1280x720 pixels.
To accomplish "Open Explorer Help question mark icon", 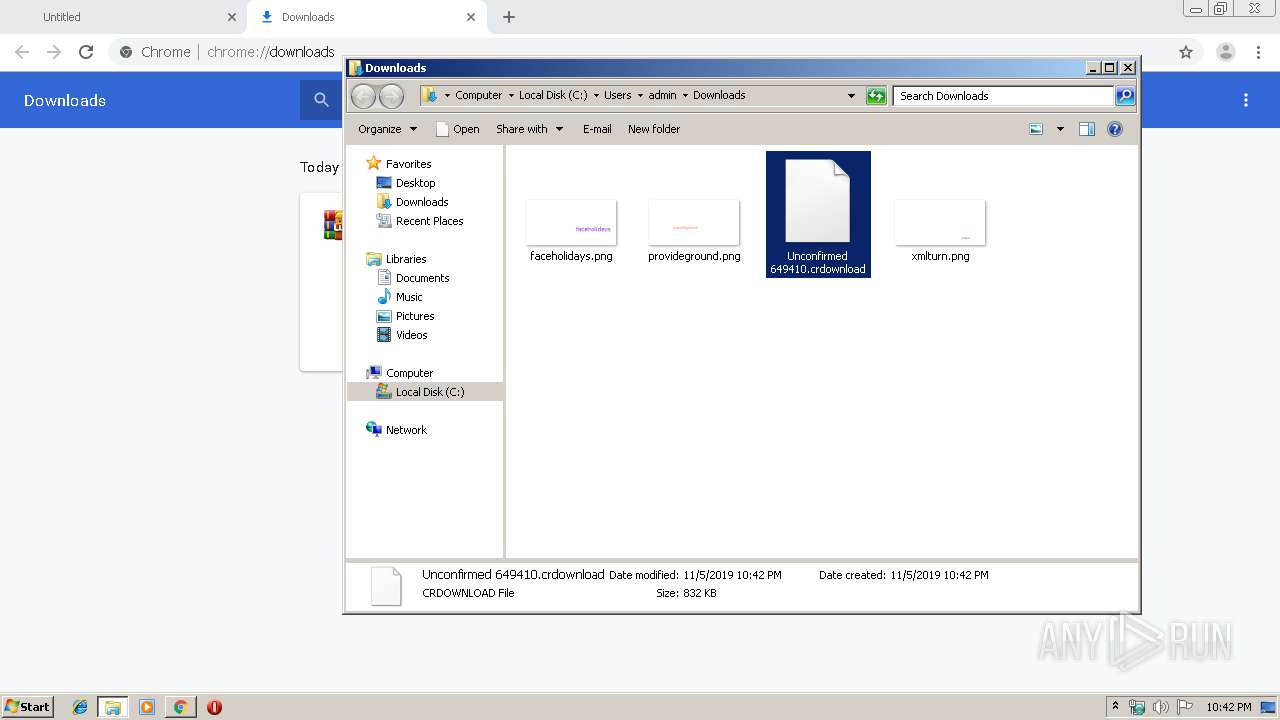I will 1115,129.
